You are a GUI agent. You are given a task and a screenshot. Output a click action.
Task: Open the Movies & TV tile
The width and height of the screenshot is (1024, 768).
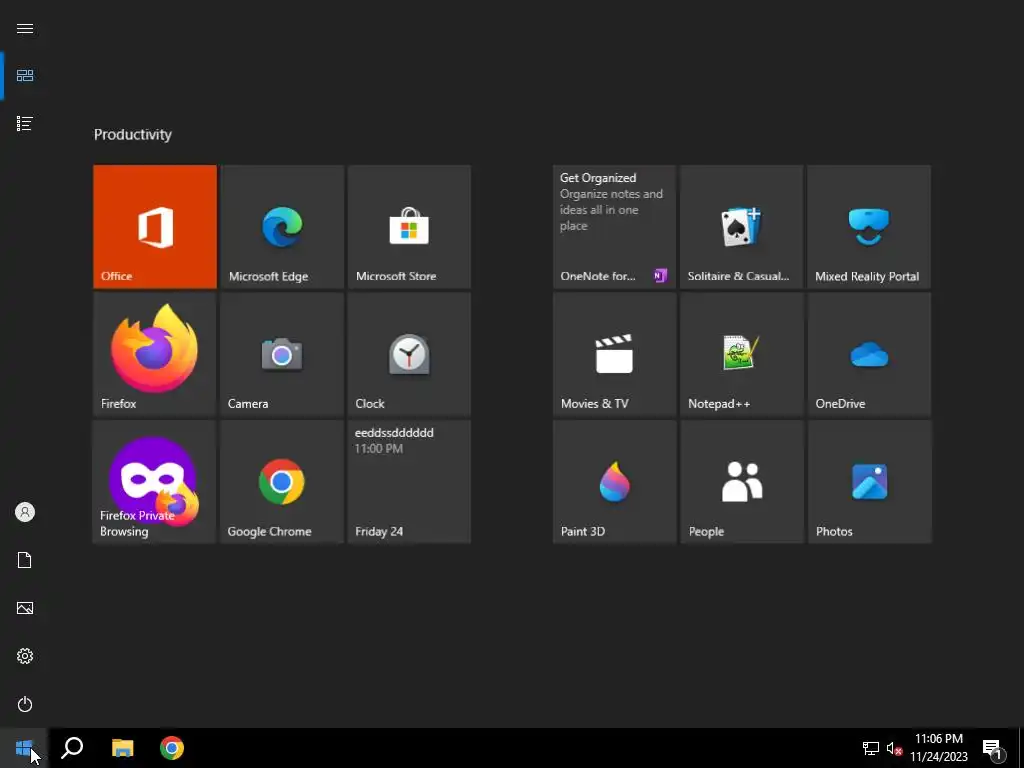[x=615, y=354]
